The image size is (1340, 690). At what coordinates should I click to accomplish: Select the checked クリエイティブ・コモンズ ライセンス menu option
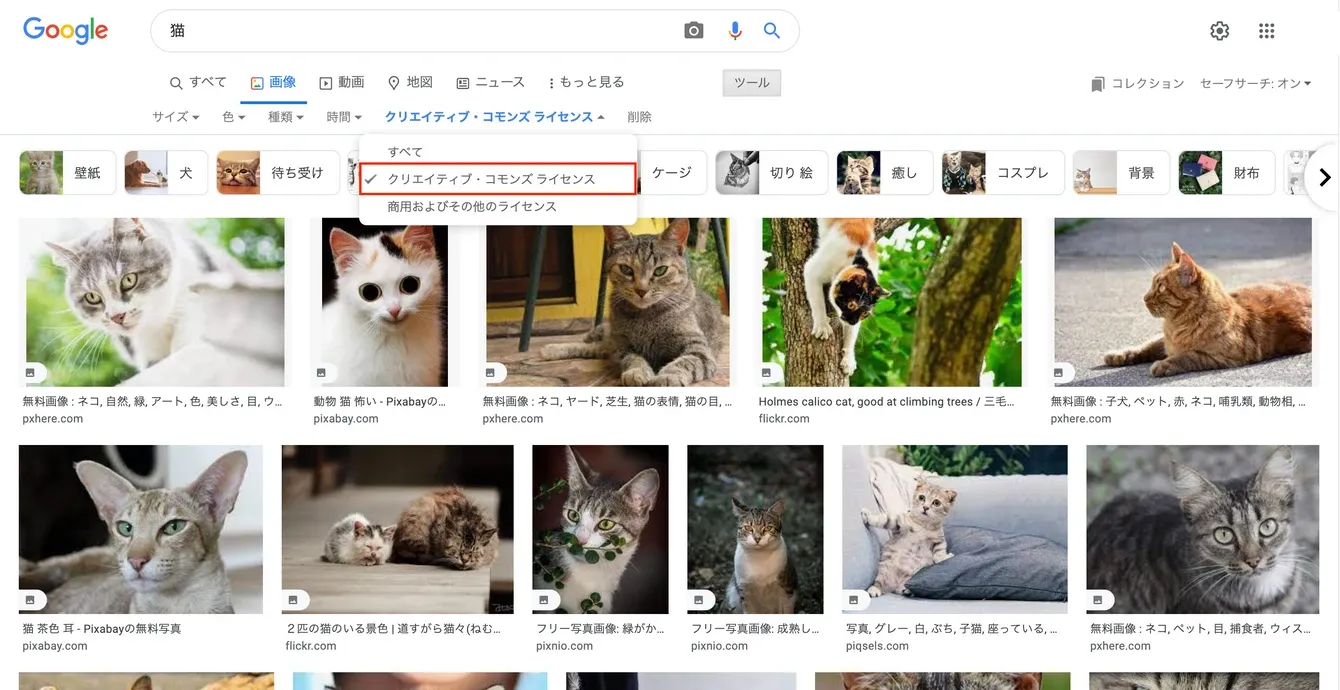[498, 179]
